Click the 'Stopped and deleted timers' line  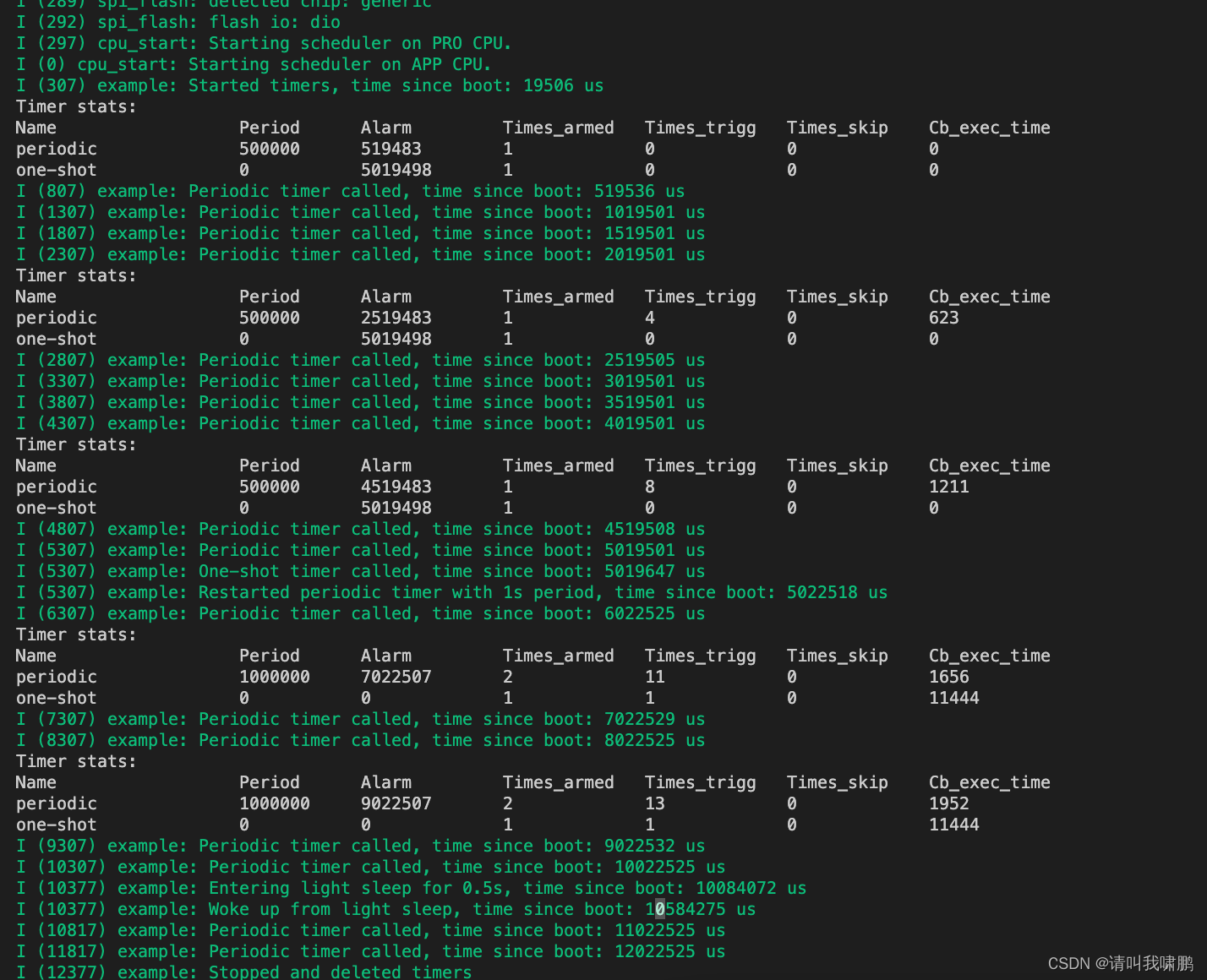(244, 972)
